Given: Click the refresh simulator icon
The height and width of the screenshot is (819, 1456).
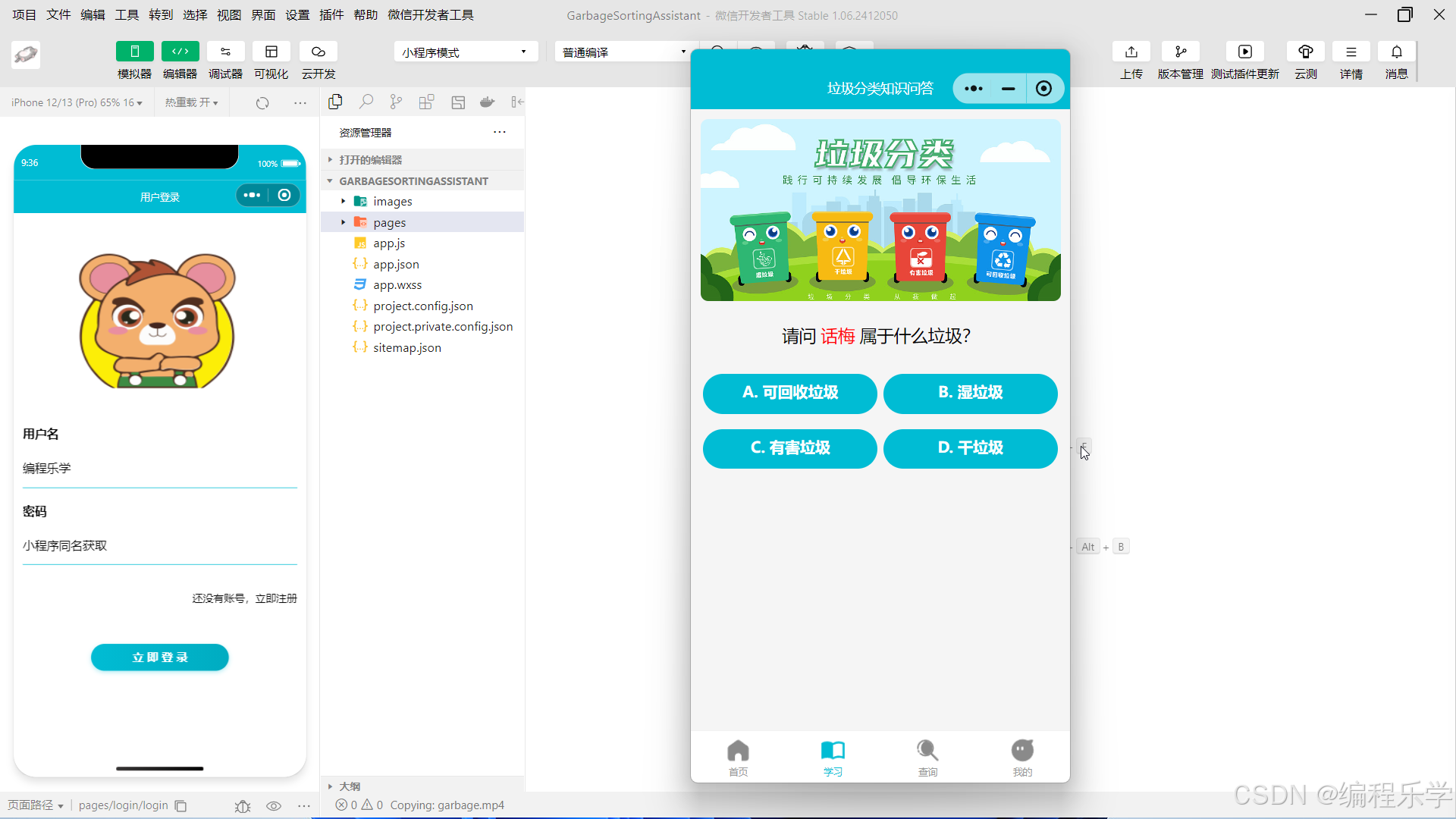Looking at the screenshot, I should (x=262, y=102).
